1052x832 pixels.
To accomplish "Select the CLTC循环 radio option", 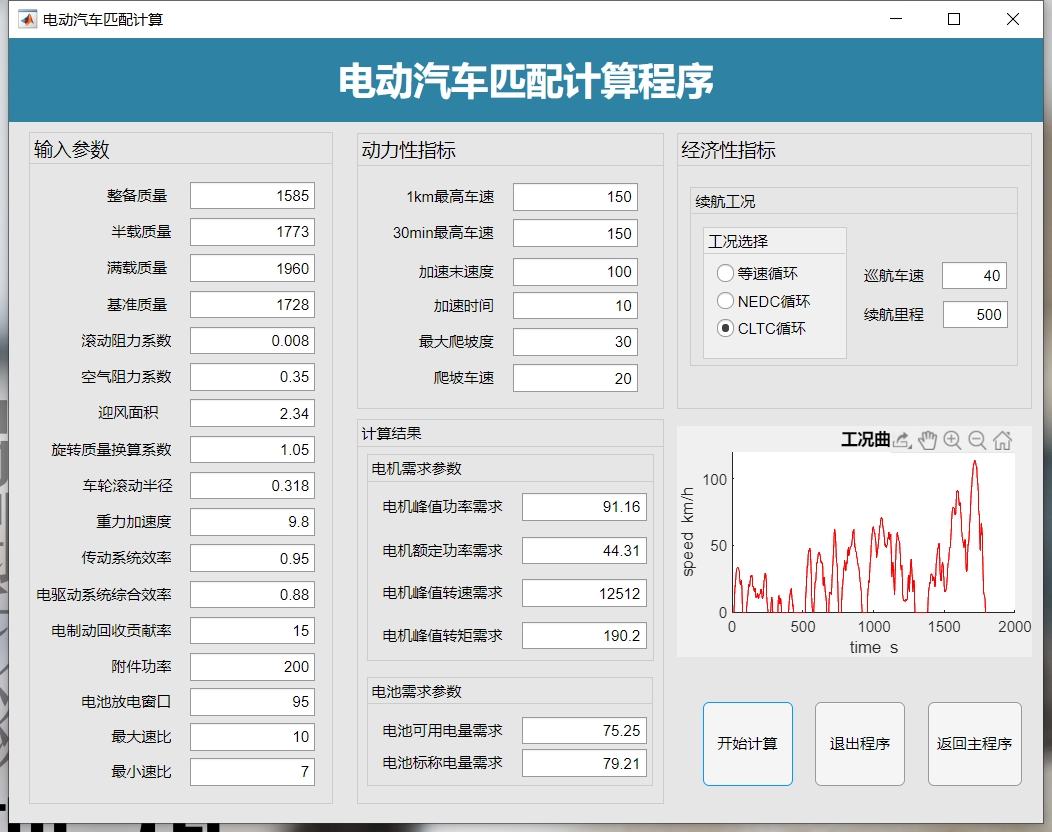I will 725,328.
